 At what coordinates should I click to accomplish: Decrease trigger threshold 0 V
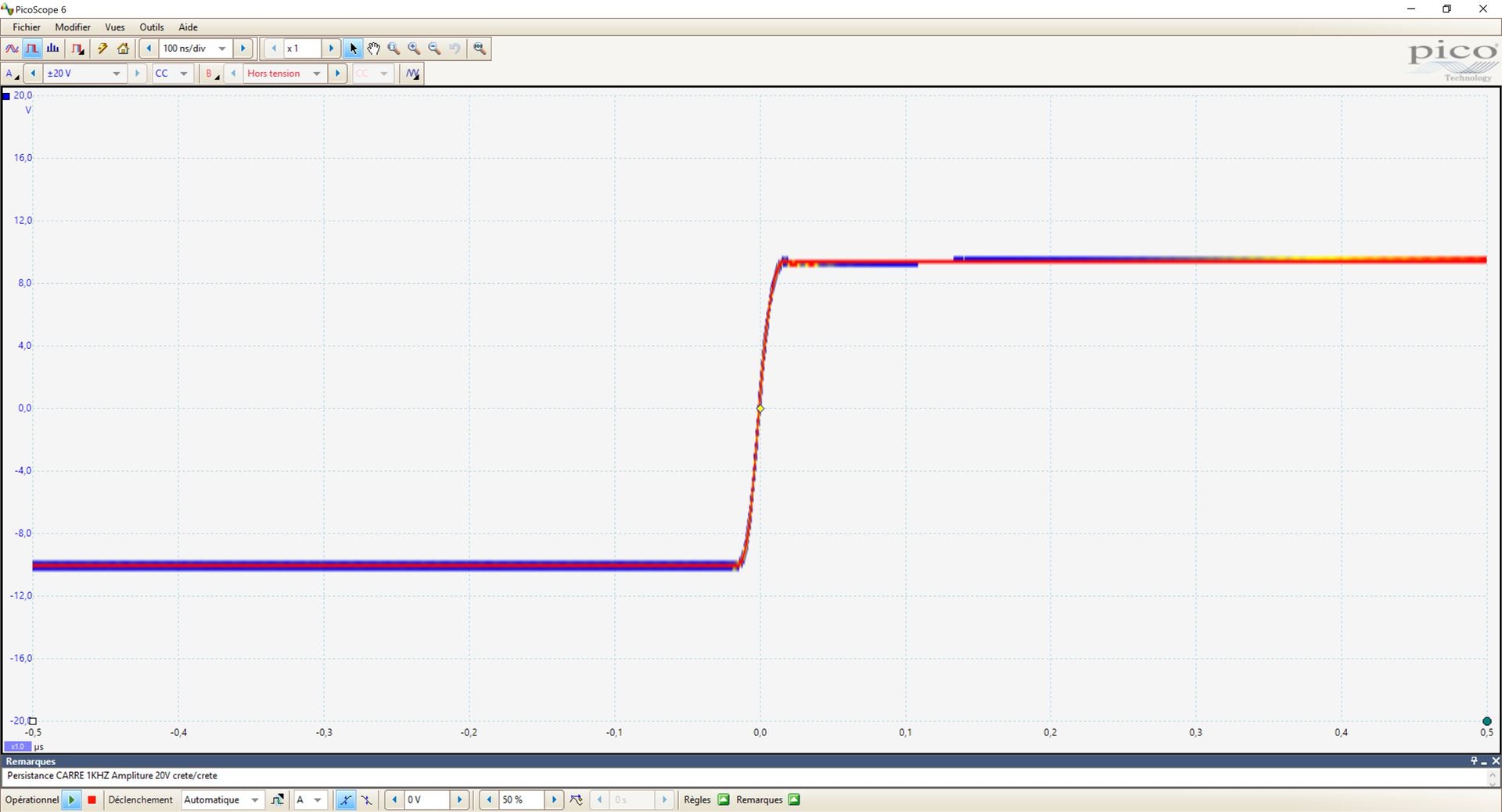[x=394, y=800]
